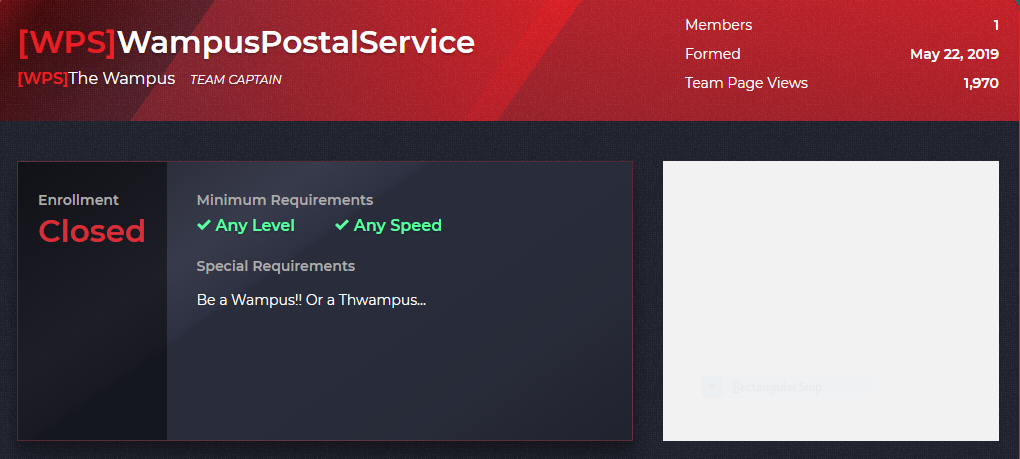
Task: Click the Formed label
Action: click(712, 54)
